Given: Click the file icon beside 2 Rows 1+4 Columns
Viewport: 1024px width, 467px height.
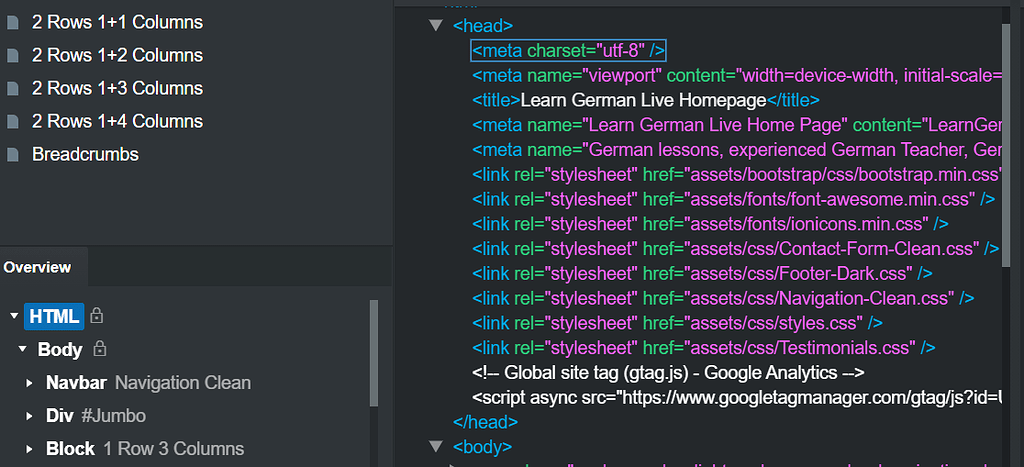Looking at the screenshot, I should click(x=12, y=121).
